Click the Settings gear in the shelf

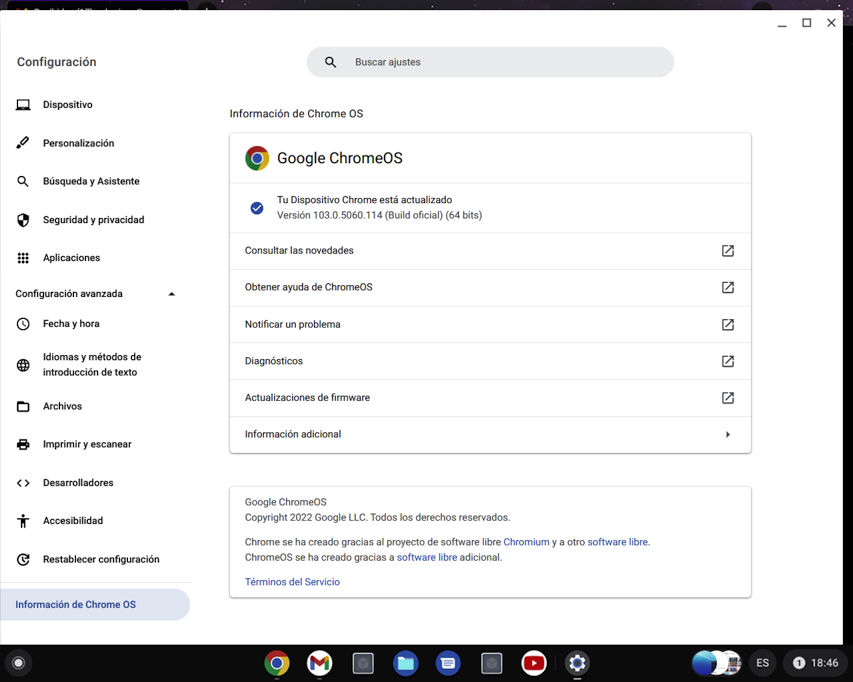coord(577,663)
